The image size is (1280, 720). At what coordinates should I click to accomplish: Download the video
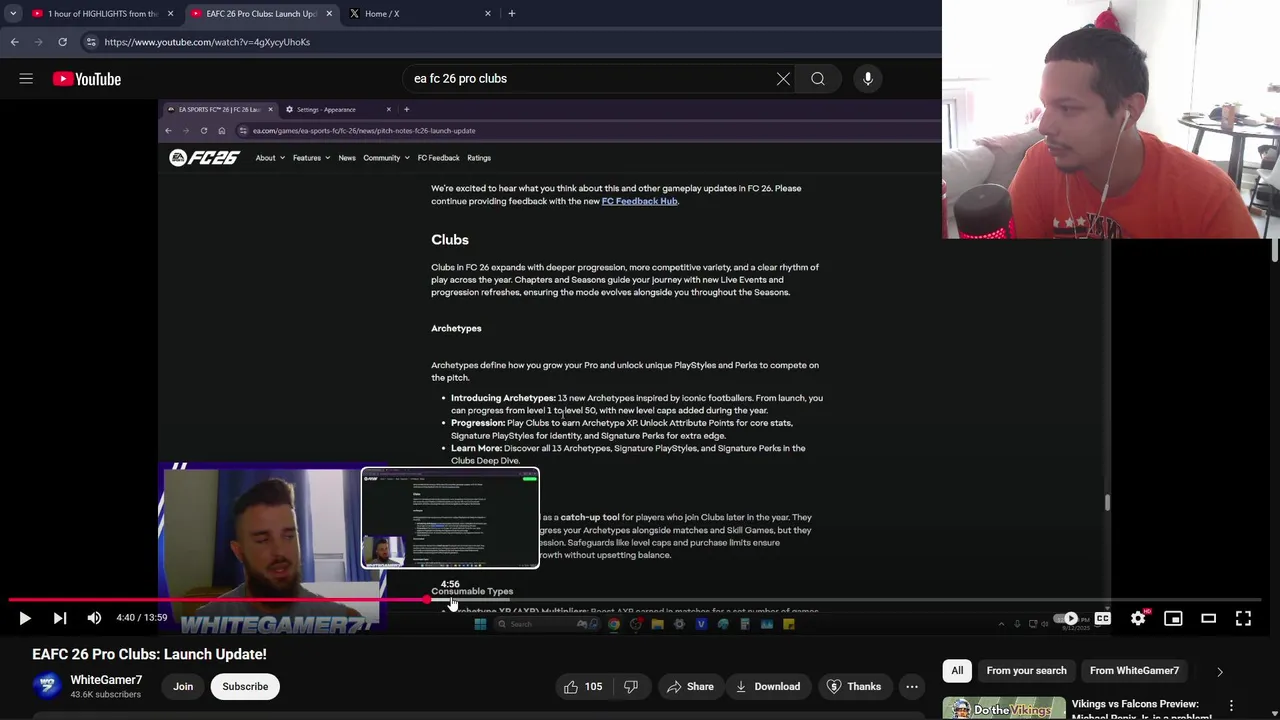(x=768, y=687)
